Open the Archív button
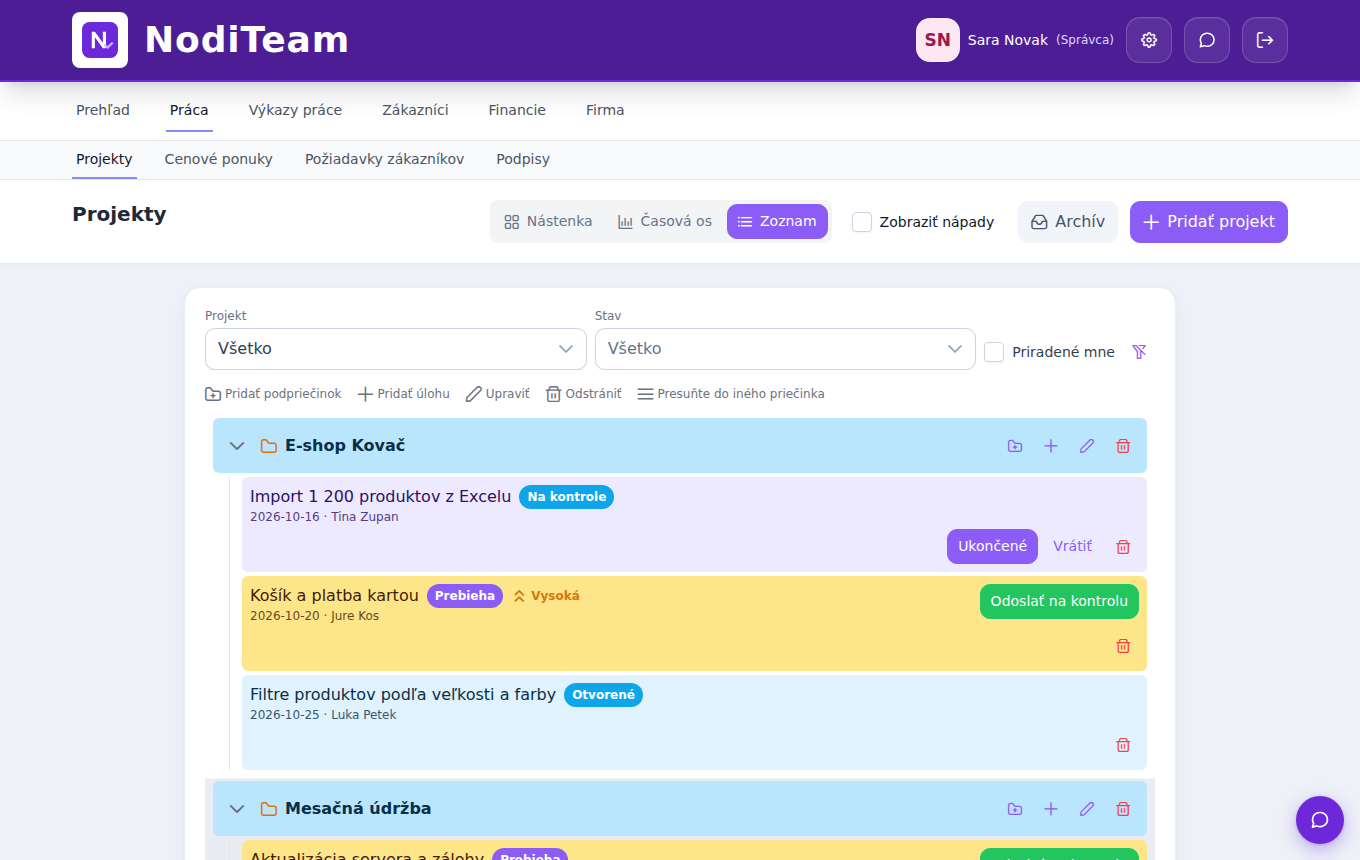This screenshot has height=860, width=1360. pyautogui.click(x=1068, y=222)
